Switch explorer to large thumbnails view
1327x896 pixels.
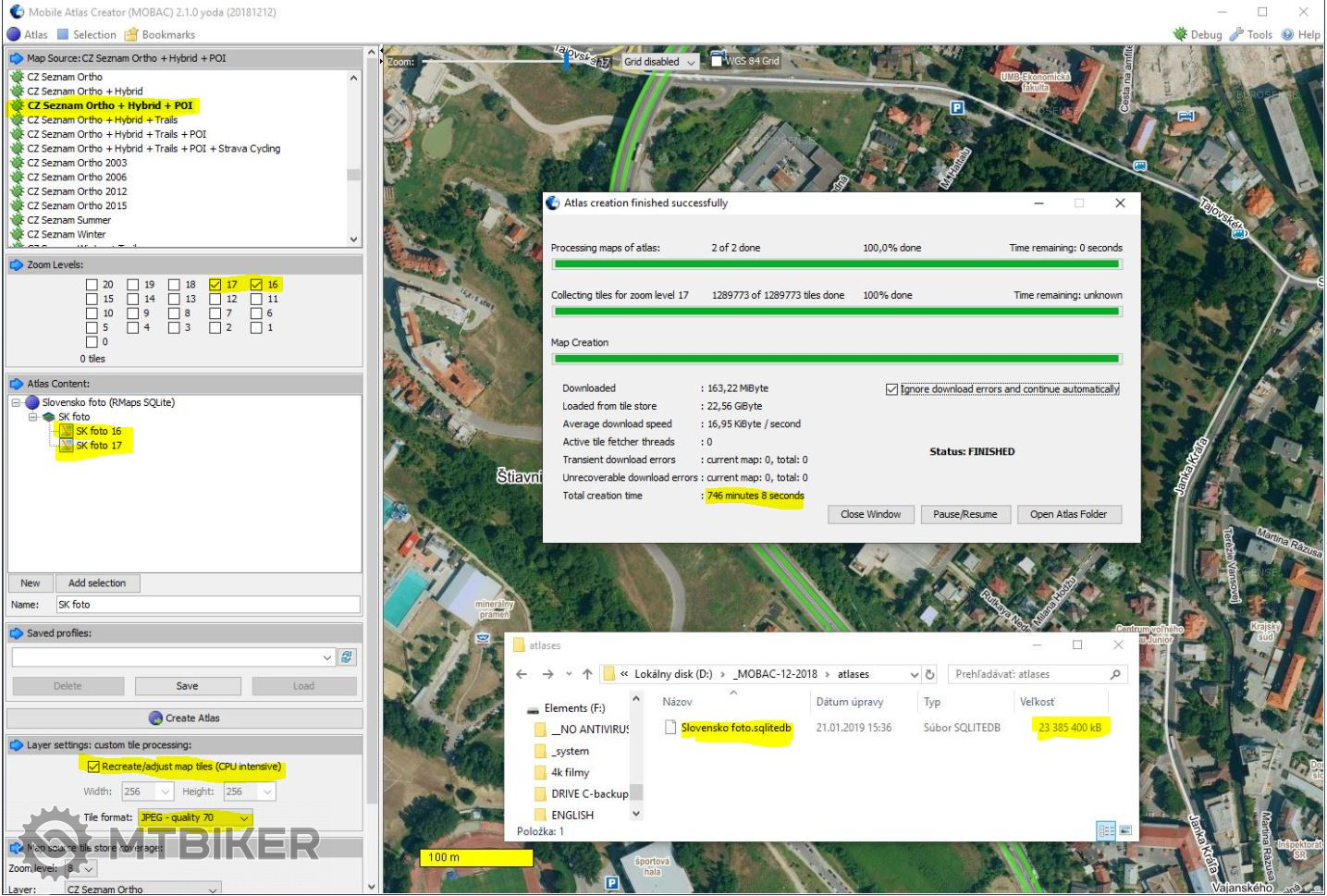click(1125, 830)
